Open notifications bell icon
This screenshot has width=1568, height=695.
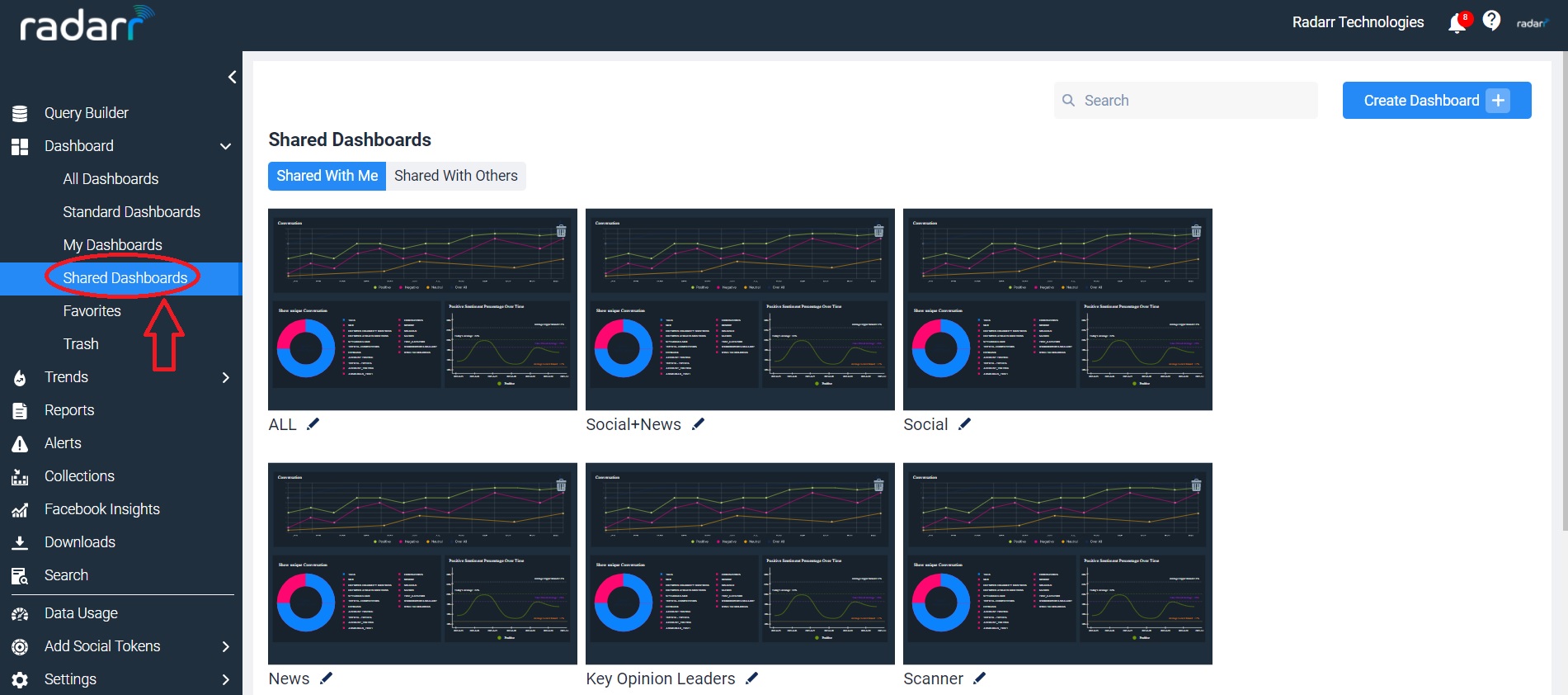click(1457, 23)
